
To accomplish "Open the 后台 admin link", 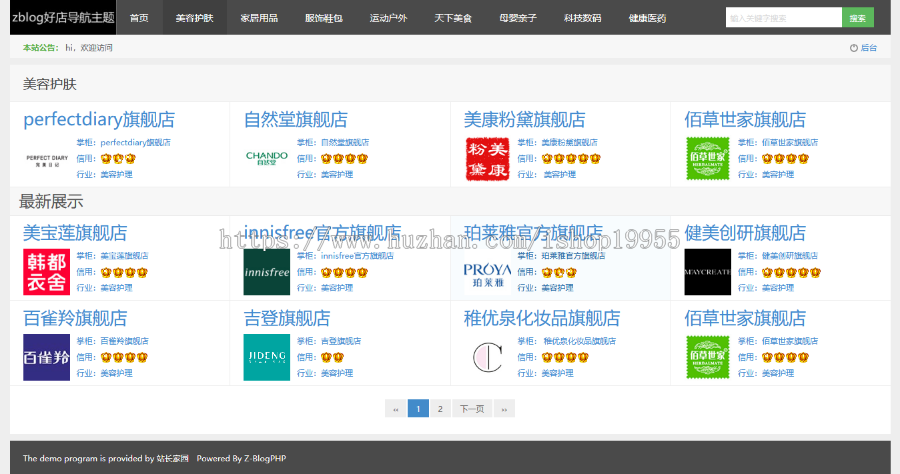I will (868, 48).
